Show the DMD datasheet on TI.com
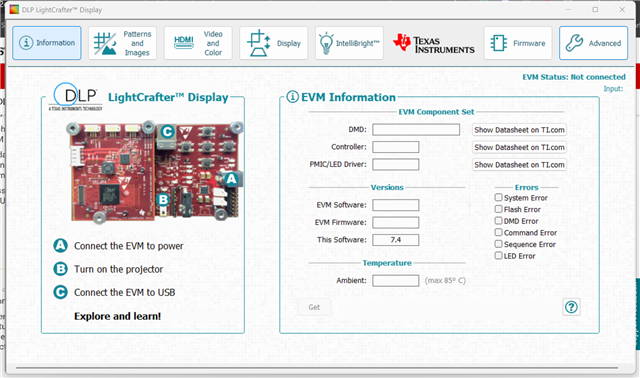 click(519, 130)
